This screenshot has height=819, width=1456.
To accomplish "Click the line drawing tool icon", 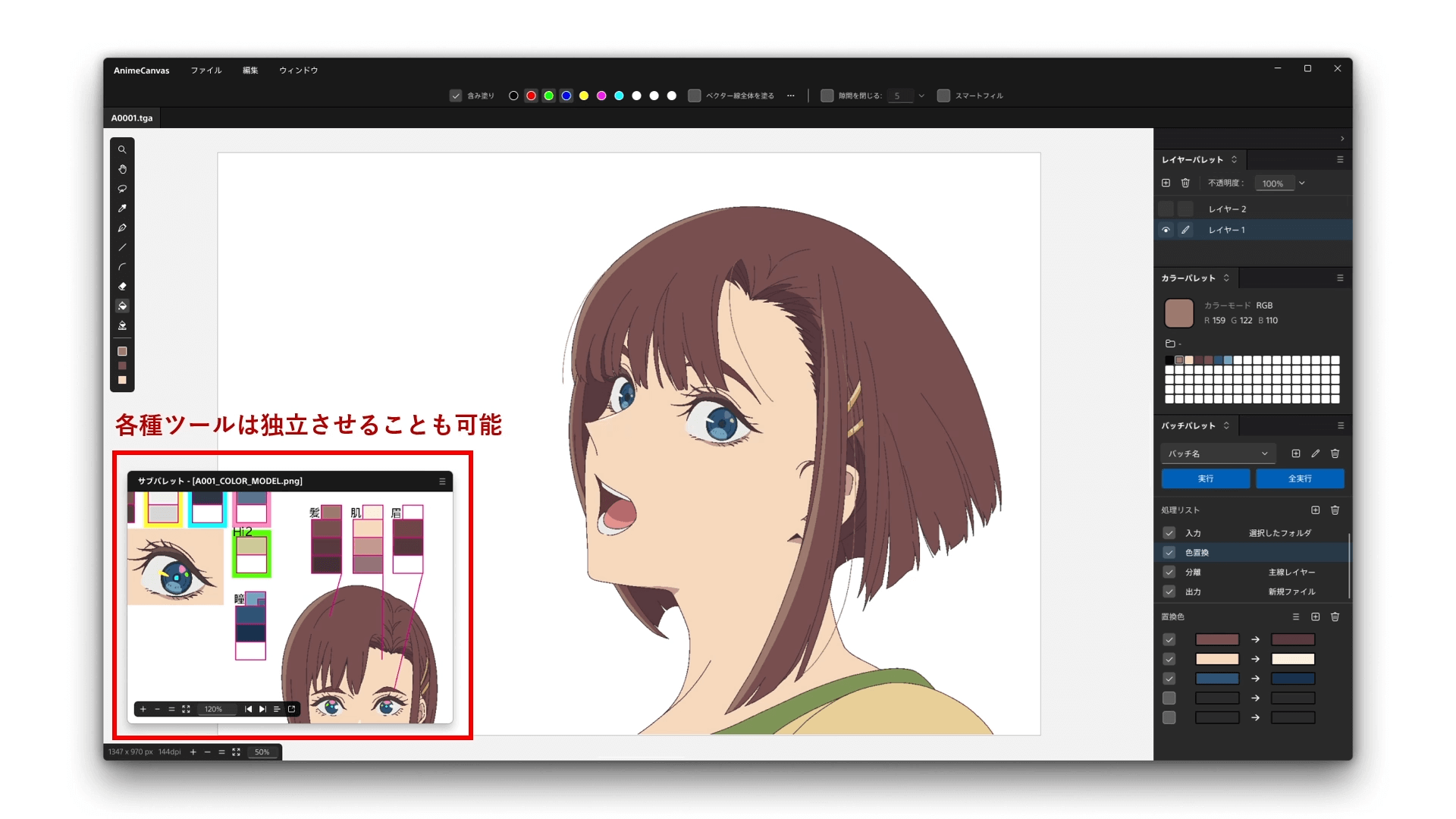I will 122,247.
